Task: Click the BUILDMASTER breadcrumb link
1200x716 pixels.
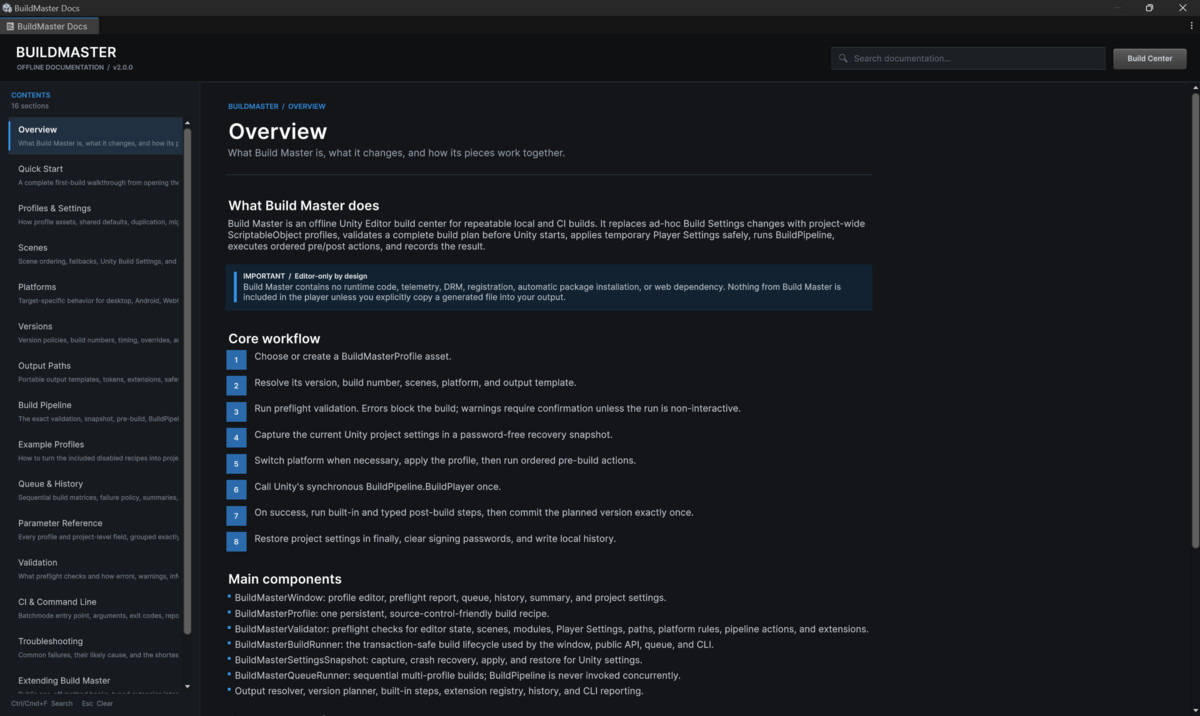Action: (253, 106)
